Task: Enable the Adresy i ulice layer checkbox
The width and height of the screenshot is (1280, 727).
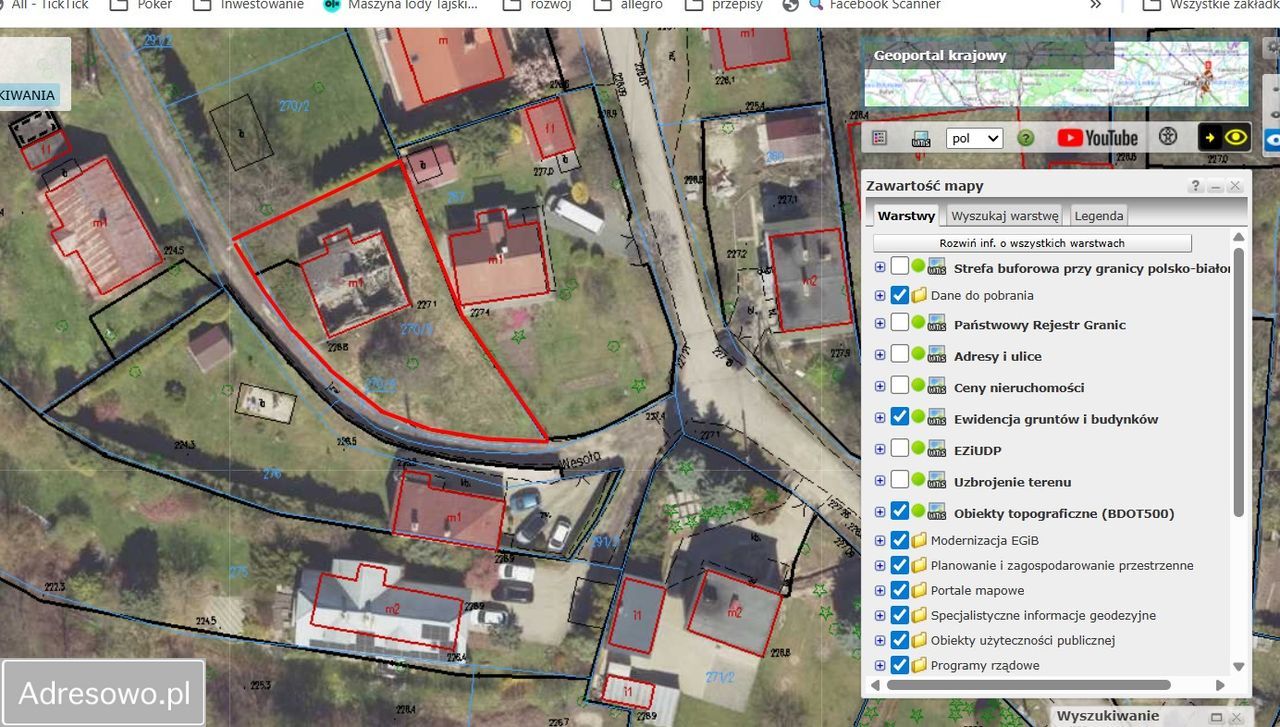Action: [x=900, y=354]
